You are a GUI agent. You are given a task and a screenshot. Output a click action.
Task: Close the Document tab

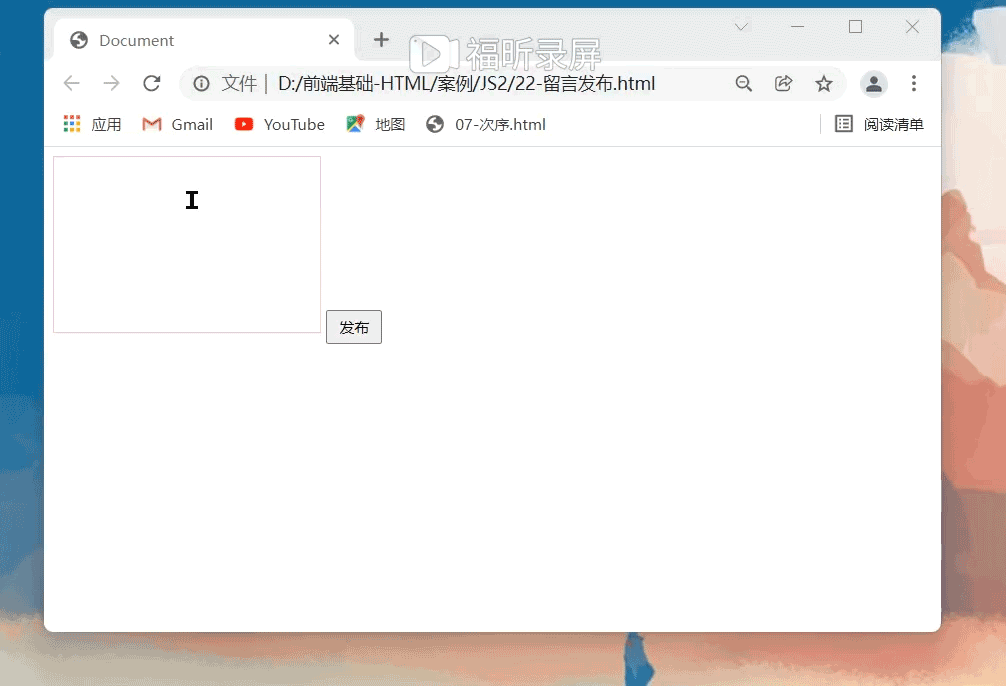[x=334, y=40]
